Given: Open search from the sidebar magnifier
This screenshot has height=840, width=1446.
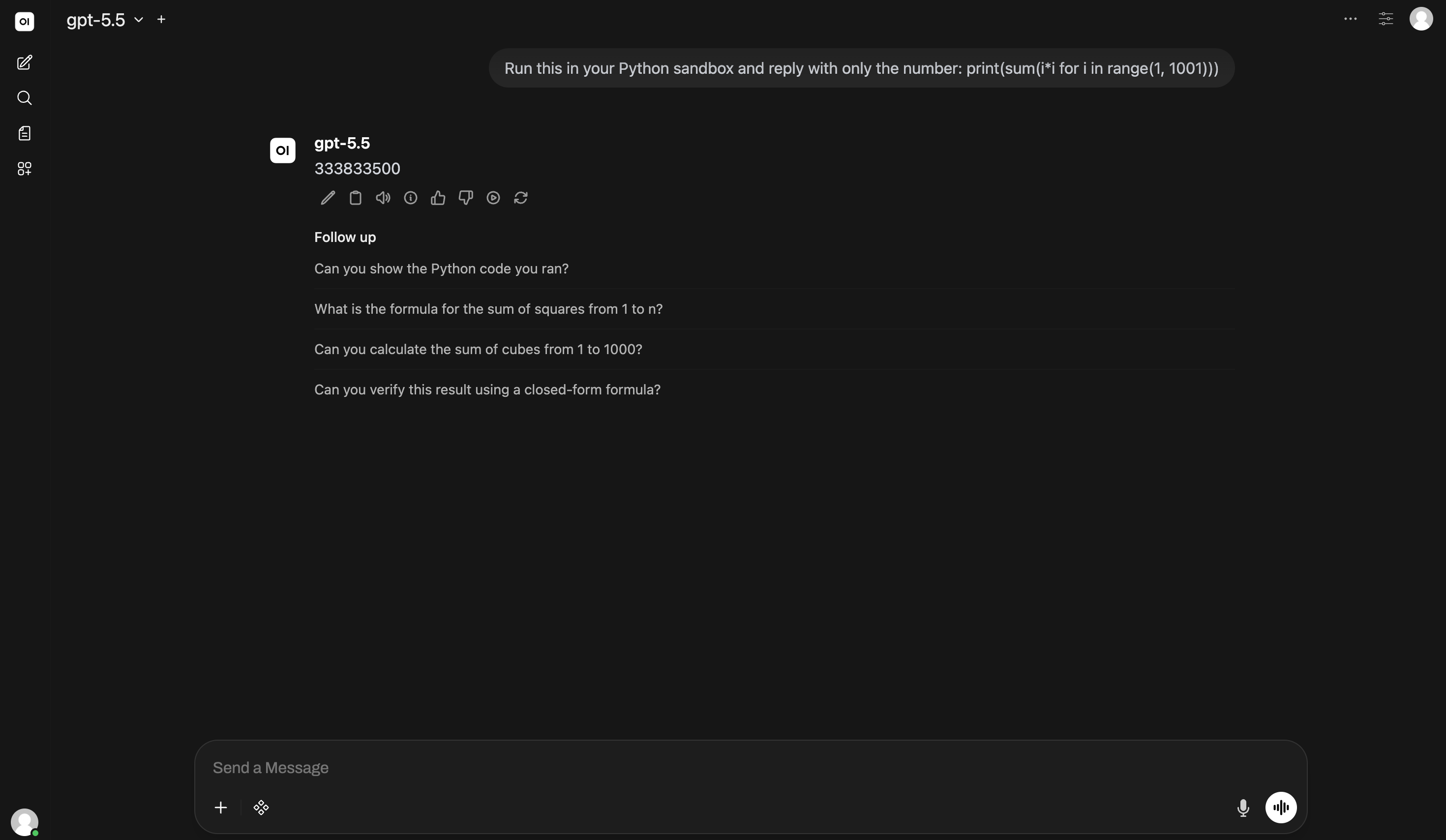Looking at the screenshot, I should pyautogui.click(x=24, y=98).
